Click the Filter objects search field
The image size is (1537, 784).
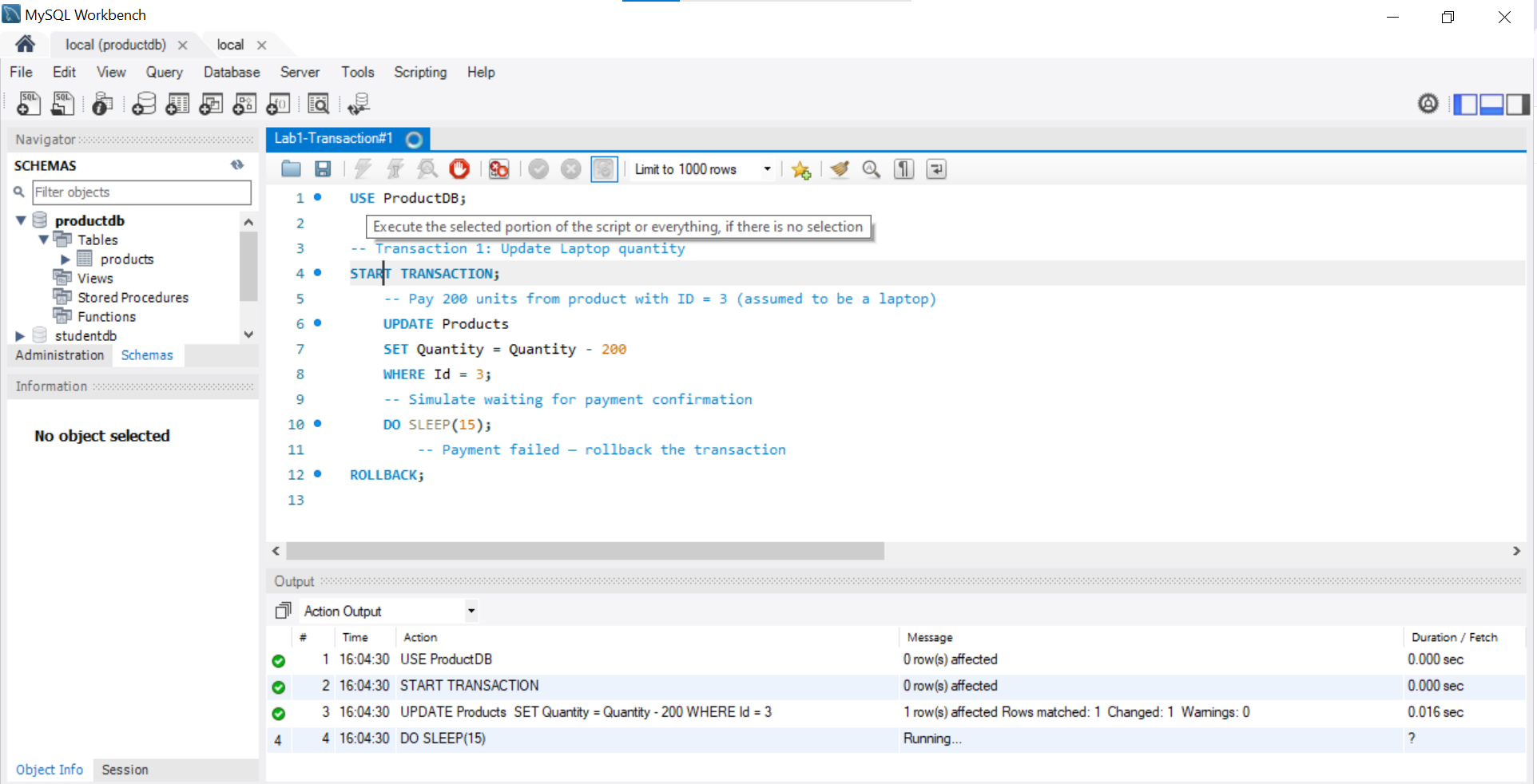point(141,192)
